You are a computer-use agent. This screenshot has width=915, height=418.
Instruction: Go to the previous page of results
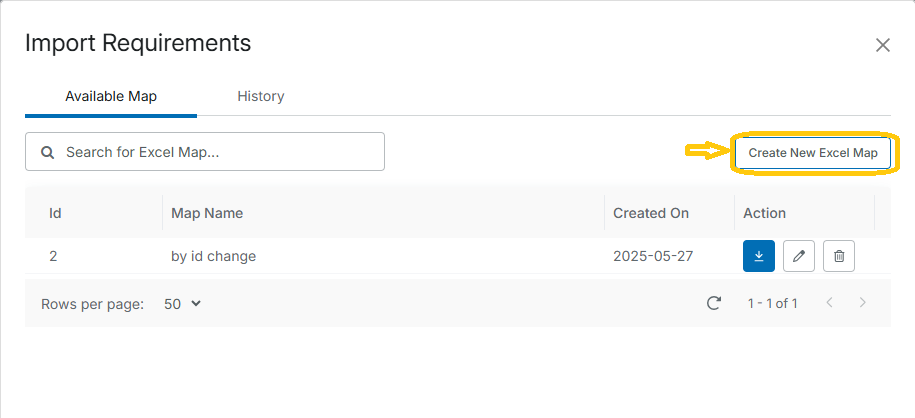coord(829,303)
